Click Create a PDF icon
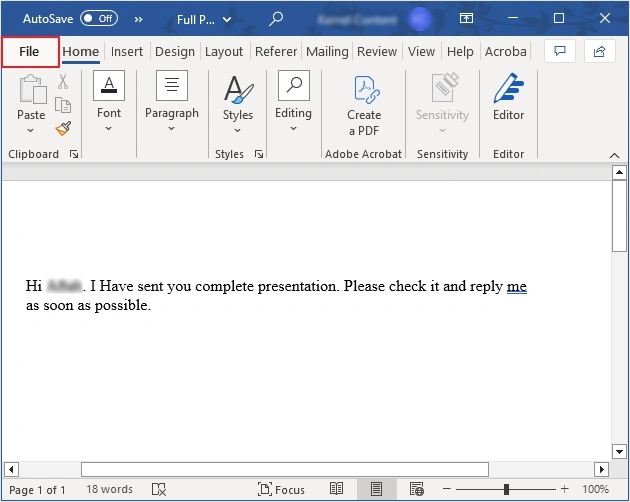This screenshot has width=630, height=502. (366, 90)
